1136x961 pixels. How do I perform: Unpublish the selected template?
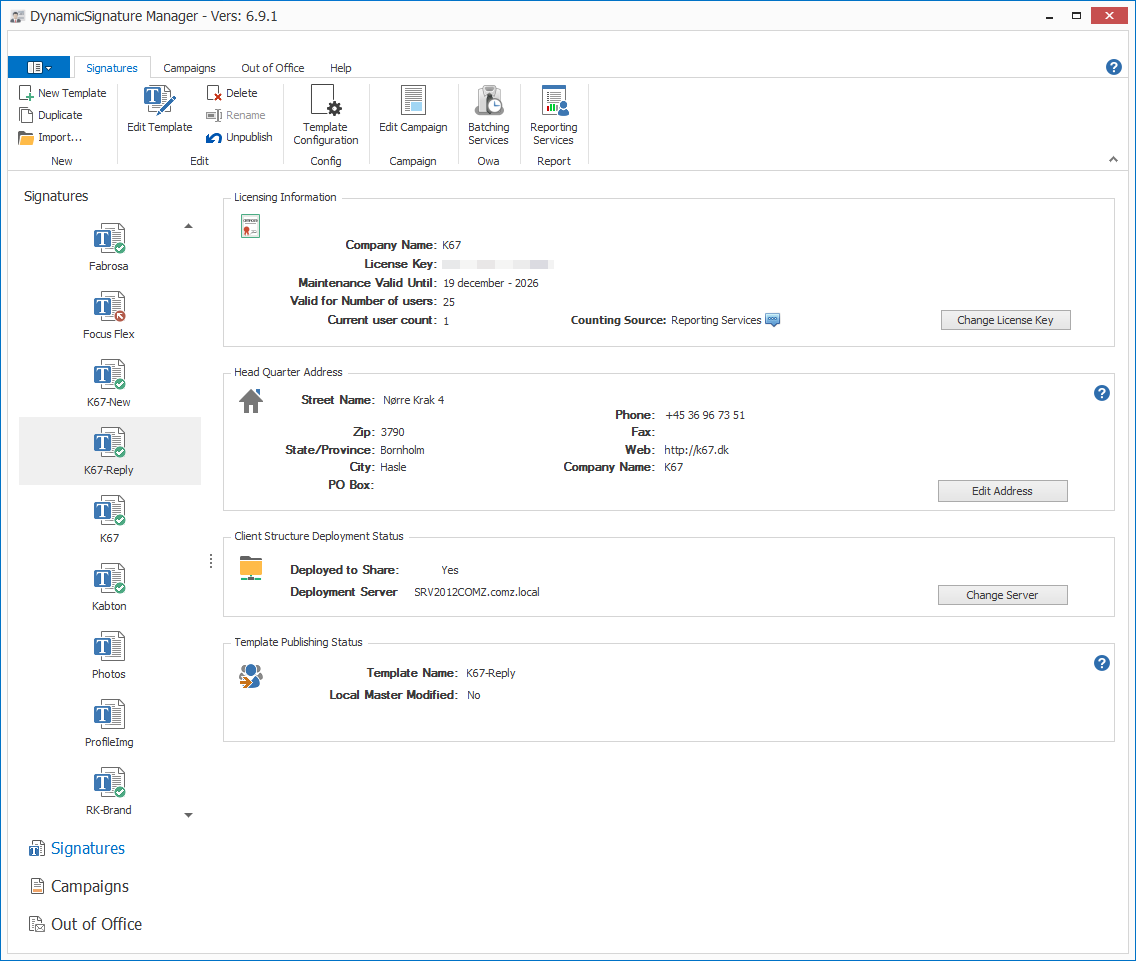(x=239, y=137)
